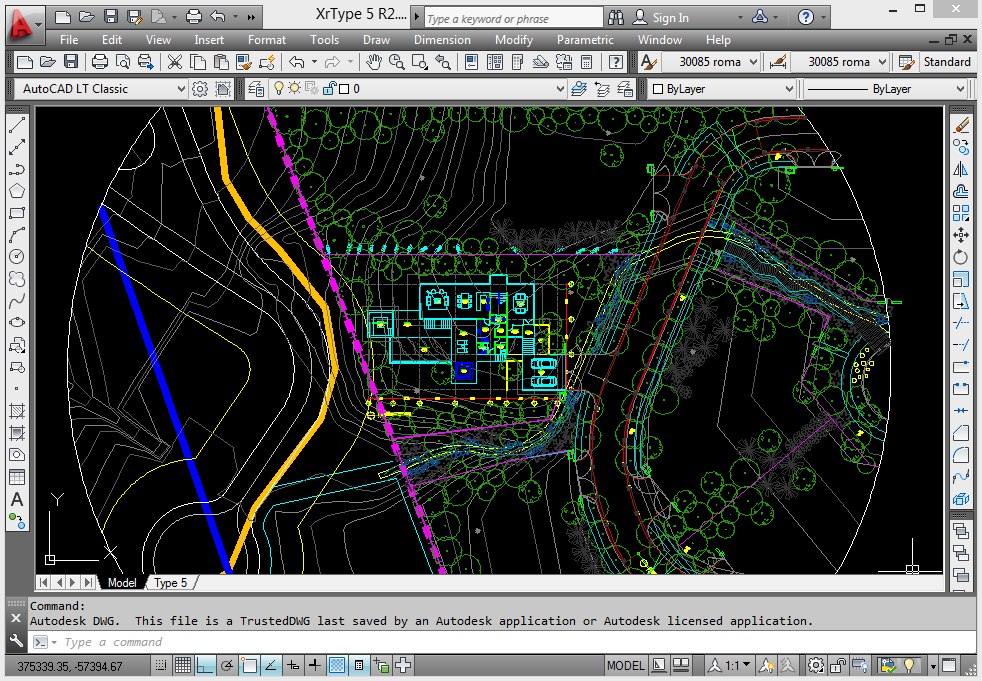Activate the Pan hand tool
This screenshot has width=982, height=681.
click(374, 62)
